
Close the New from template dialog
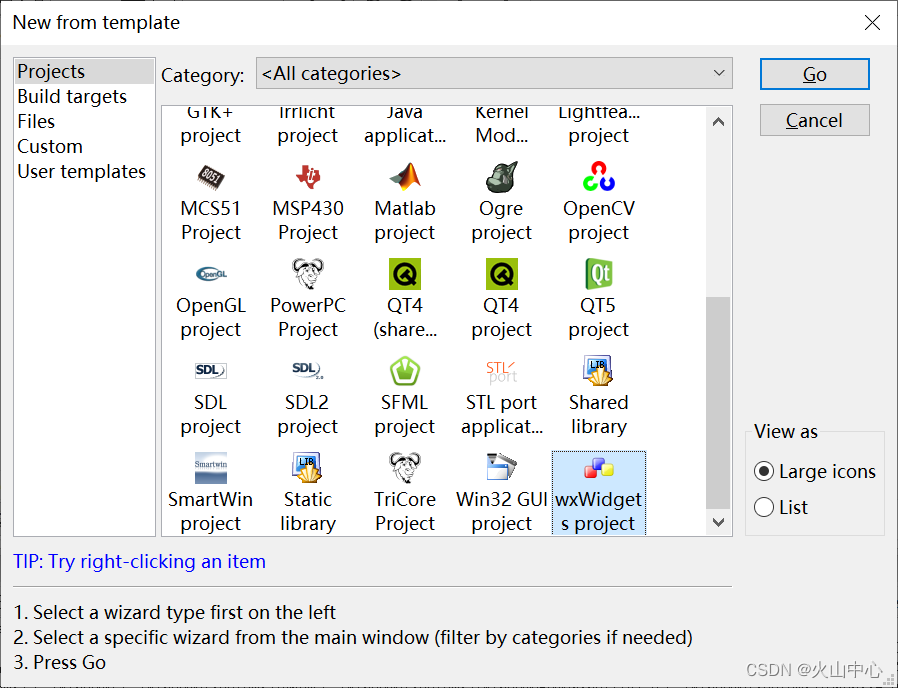[872, 22]
